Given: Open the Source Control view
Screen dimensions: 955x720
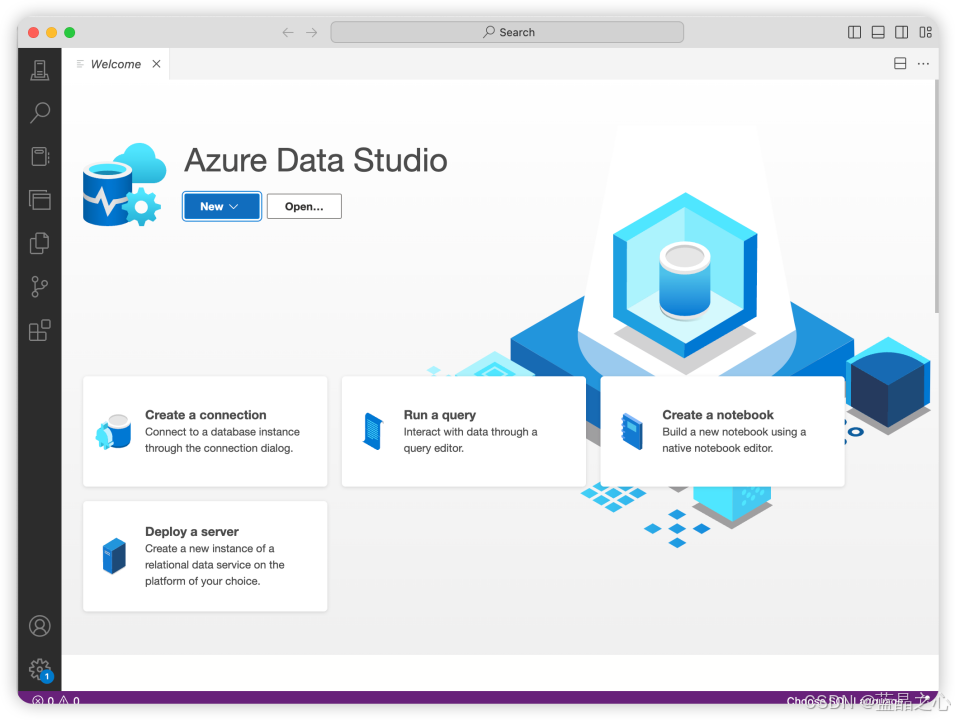Looking at the screenshot, I should click(40, 286).
